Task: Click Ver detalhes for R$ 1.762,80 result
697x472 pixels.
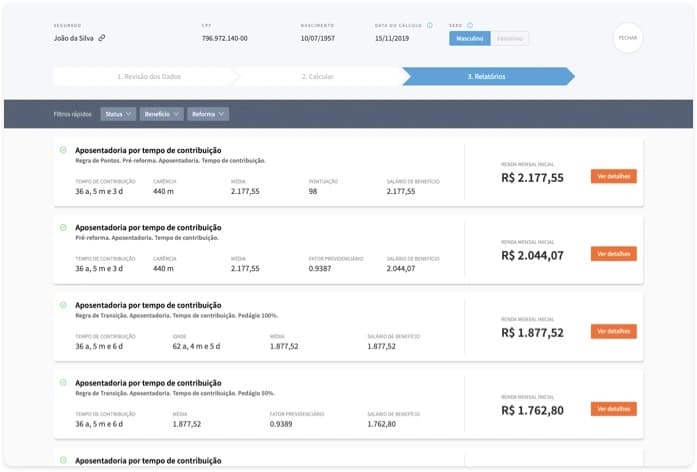Action: pos(613,409)
